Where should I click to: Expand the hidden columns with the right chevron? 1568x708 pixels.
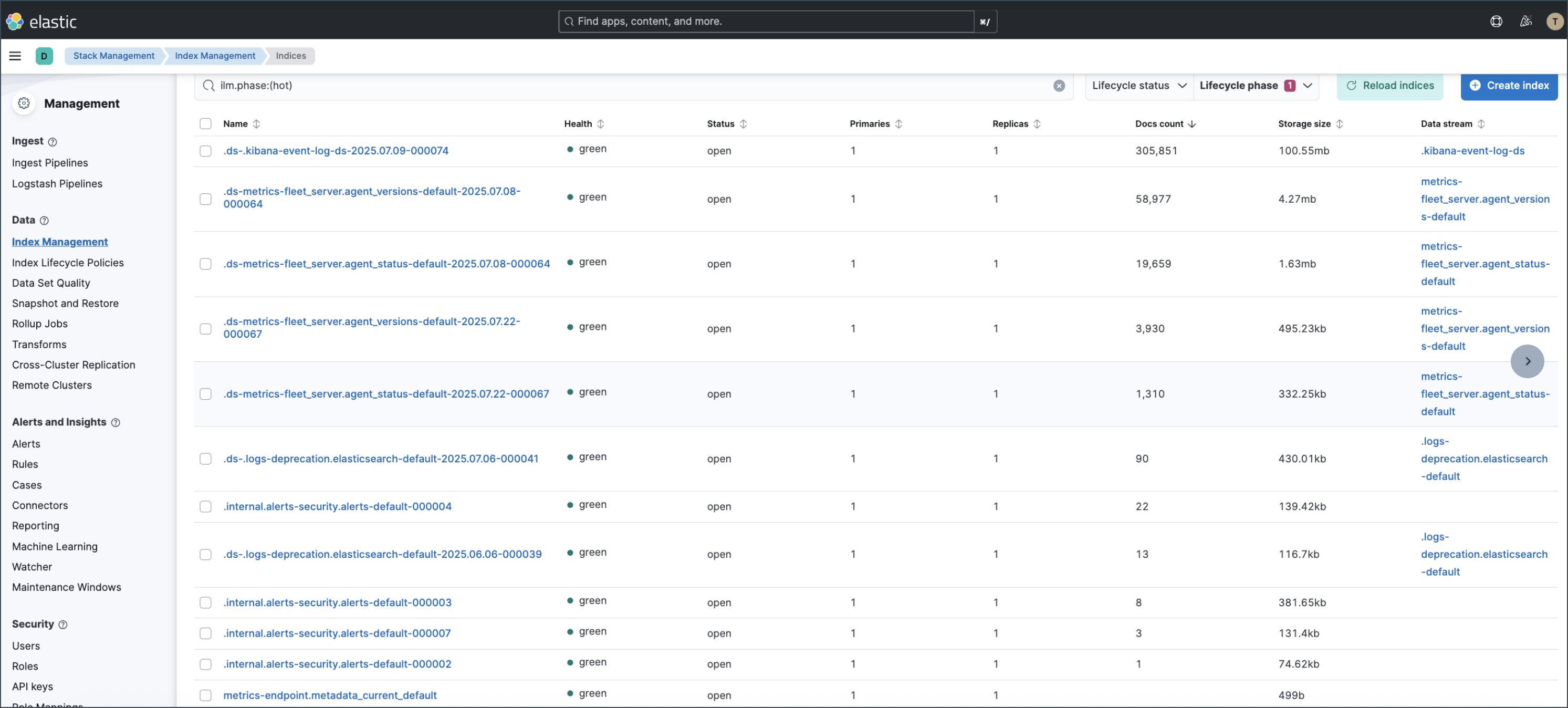click(x=1527, y=361)
